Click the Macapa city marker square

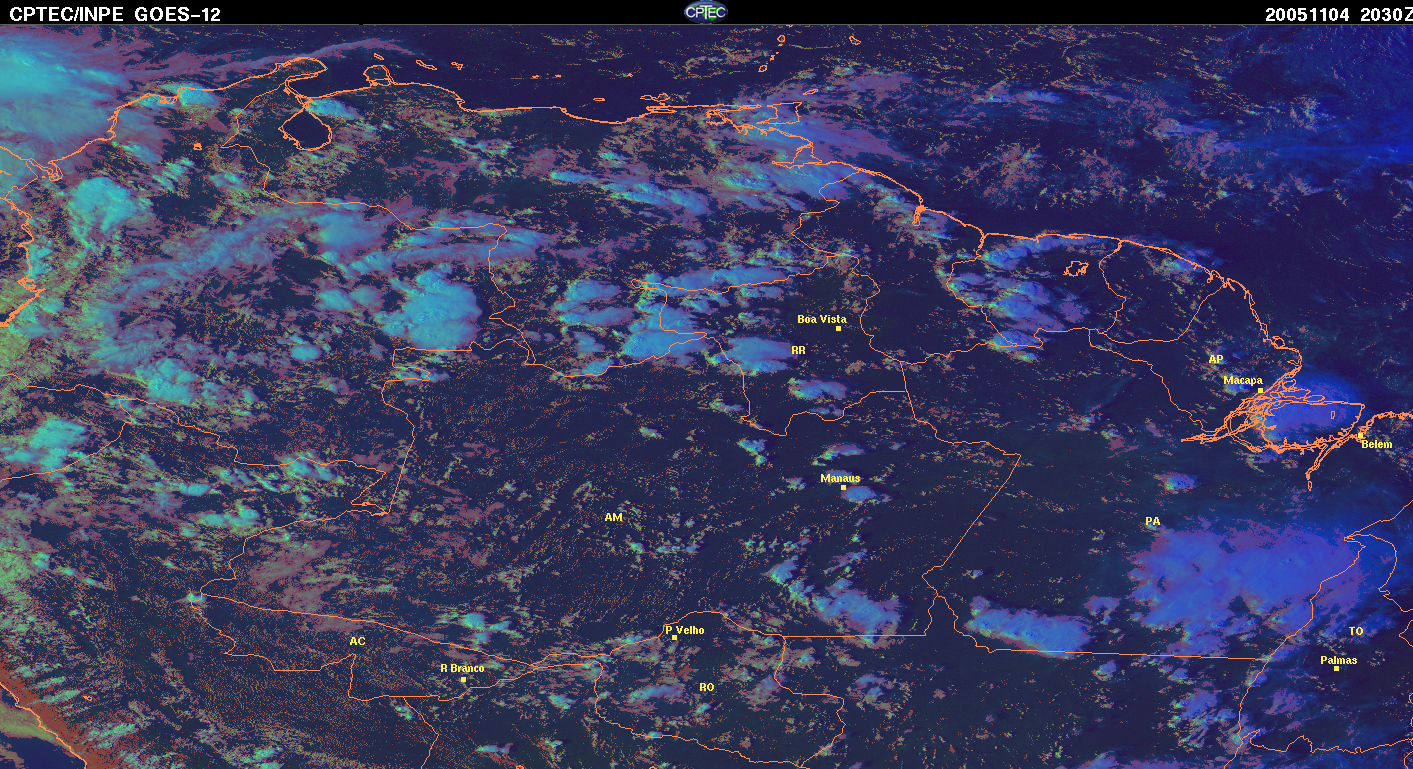(x=1260, y=389)
